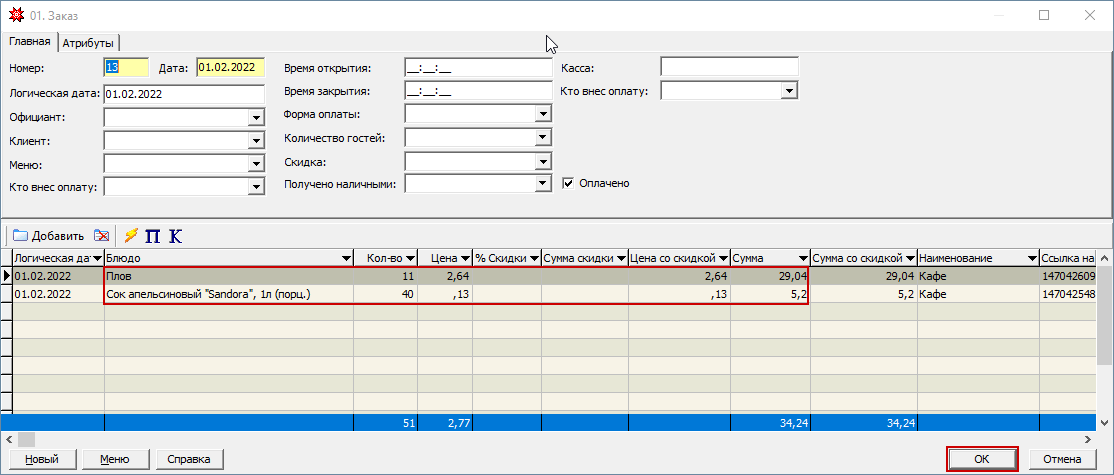Click the app icon in the title bar
The image size is (1114, 475).
[14, 16]
